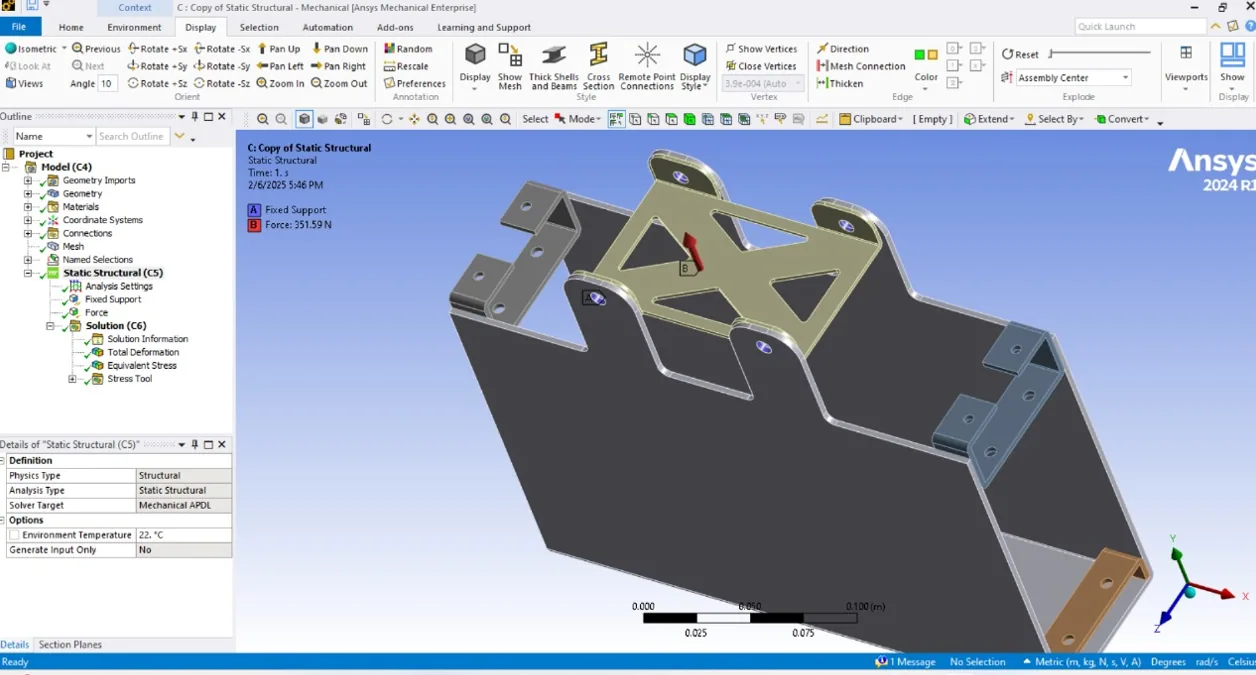Pin the Details panel

click(195, 444)
